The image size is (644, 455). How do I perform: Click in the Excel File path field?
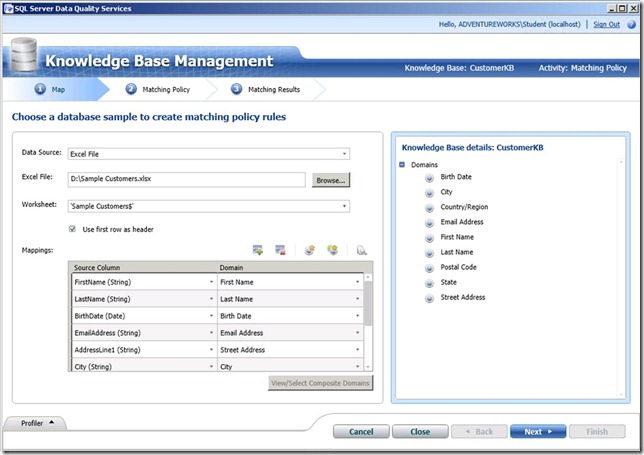[x=186, y=180]
